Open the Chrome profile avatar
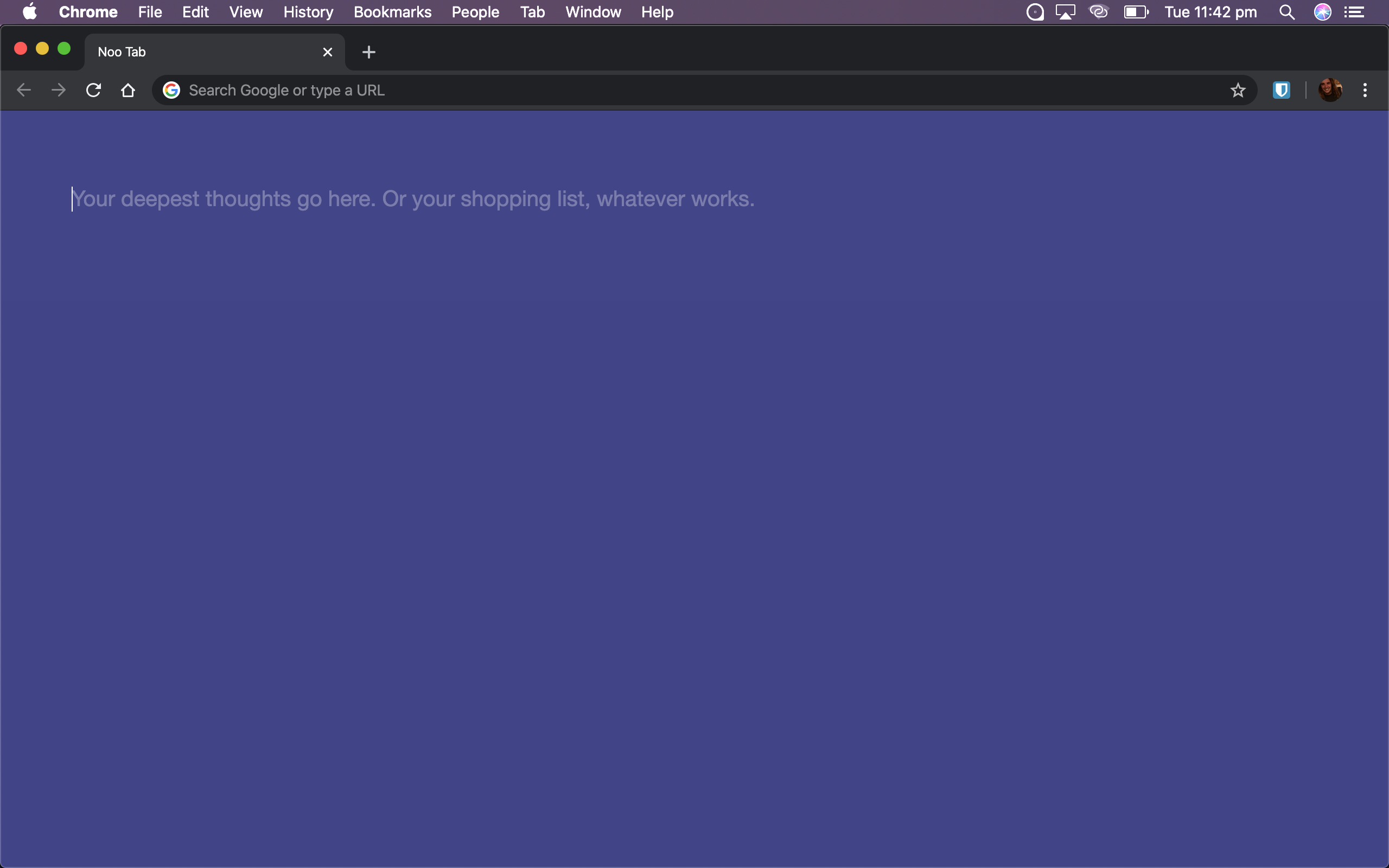Image resolution: width=1389 pixels, height=868 pixels. (x=1330, y=90)
